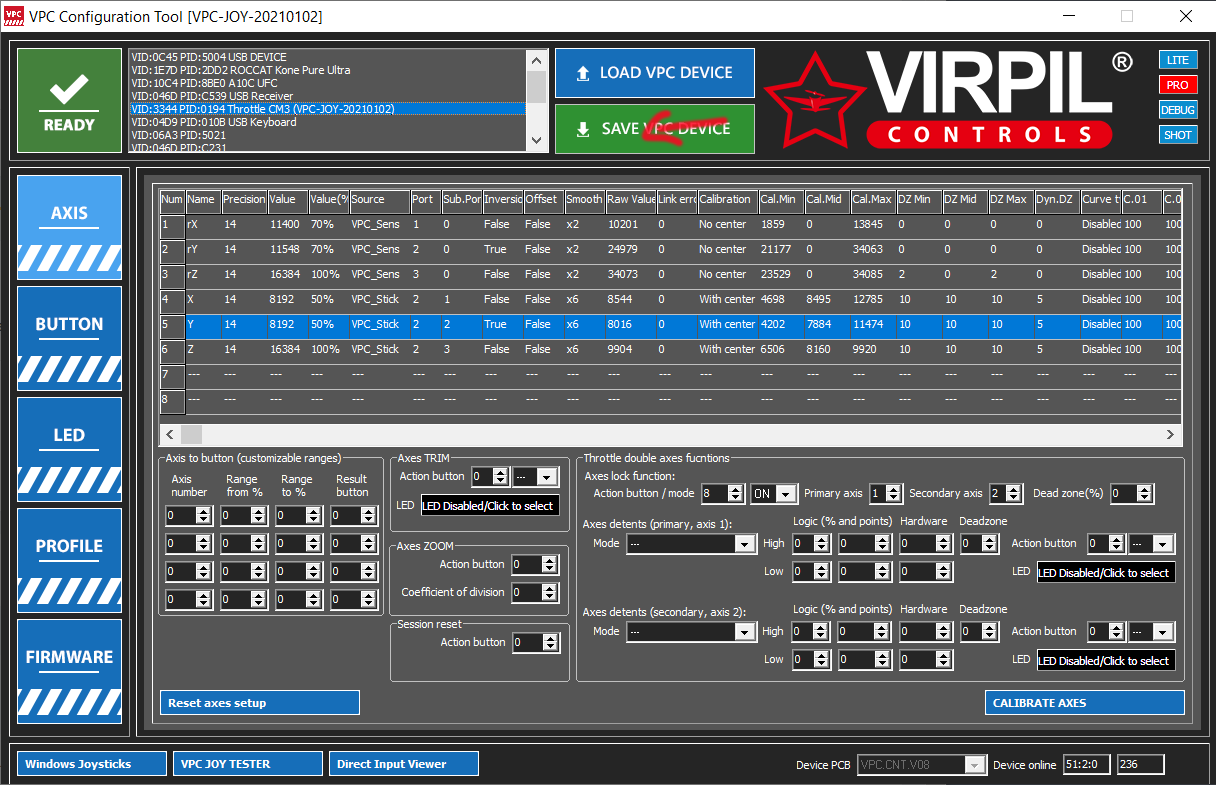Click the upload arrow on LOAD VPC DEVICE
Screen dimensions: 1216x785
click(x=583, y=73)
